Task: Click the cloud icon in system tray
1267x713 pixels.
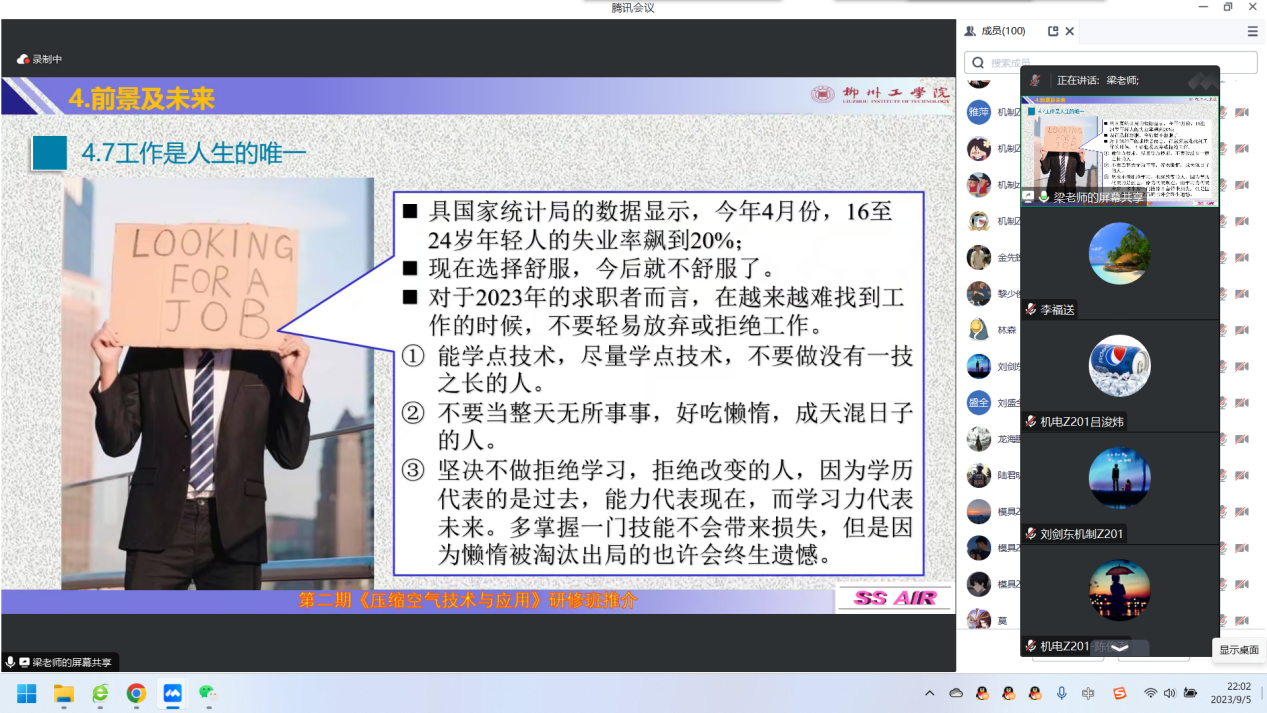Action: click(x=956, y=693)
